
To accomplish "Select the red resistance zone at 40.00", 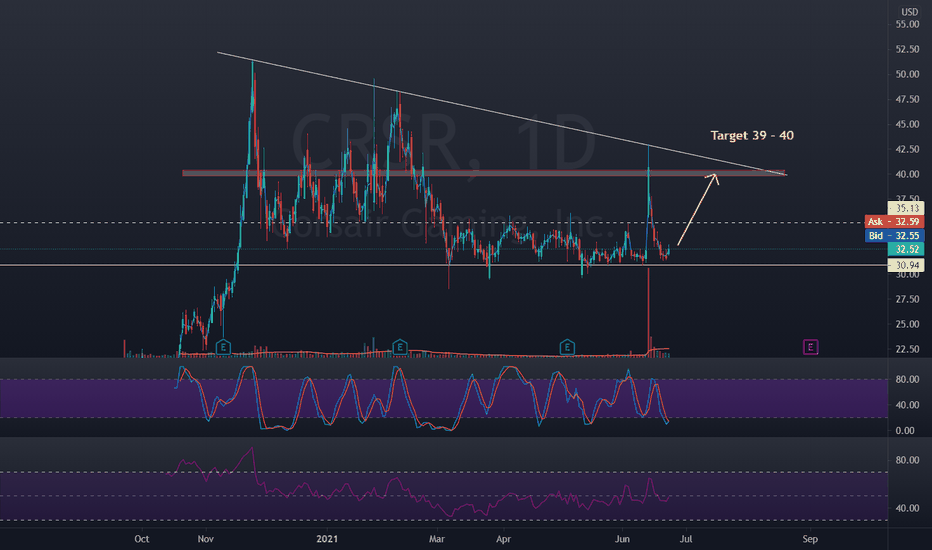I will (x=484, y=174).
